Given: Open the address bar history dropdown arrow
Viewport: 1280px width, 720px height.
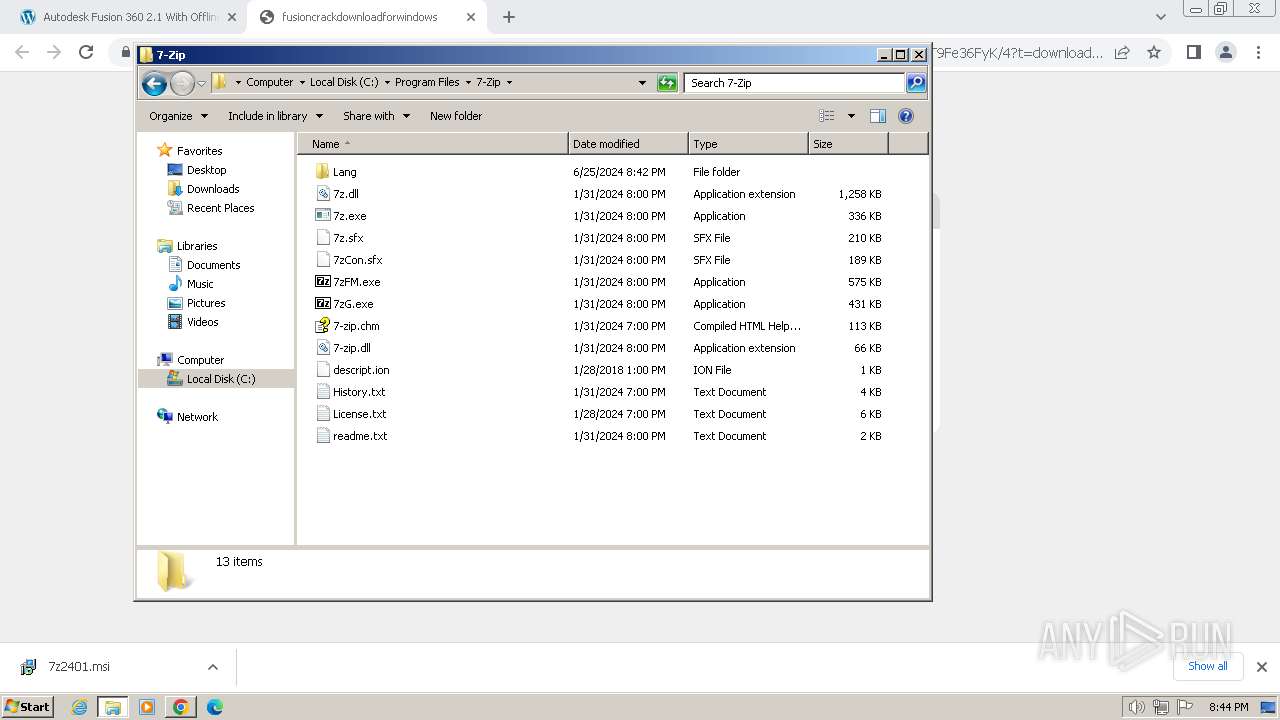Looking at the screenshot, I should pyautogui.click(x=642, y=83).
